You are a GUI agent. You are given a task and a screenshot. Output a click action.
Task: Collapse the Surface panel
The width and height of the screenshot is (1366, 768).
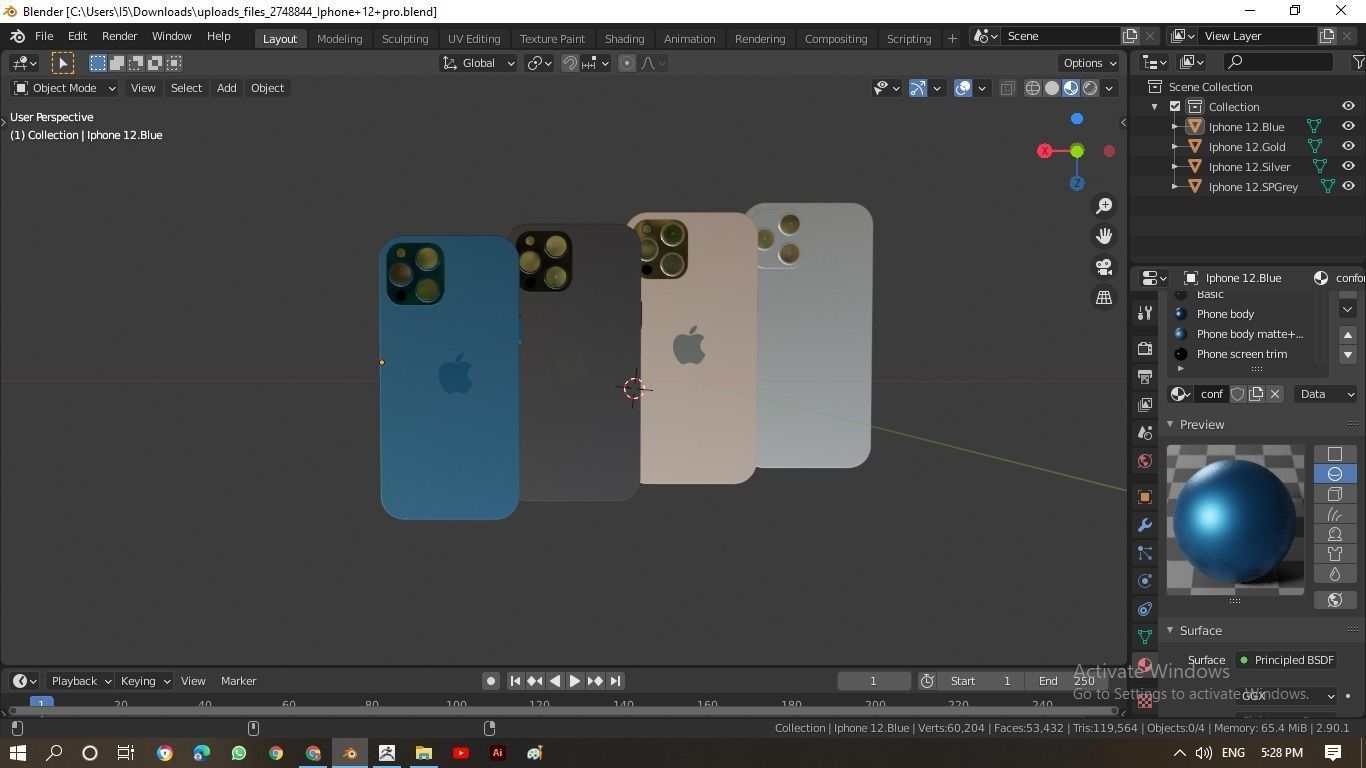click(1170, 631)
